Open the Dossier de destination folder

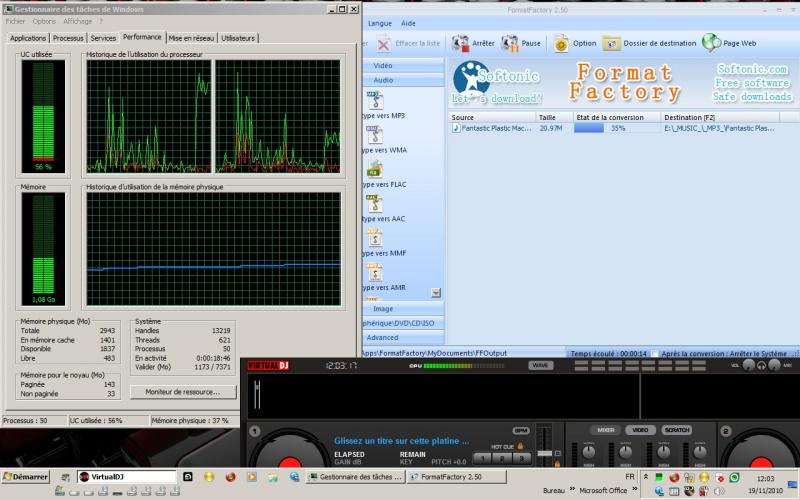point(611,44)
